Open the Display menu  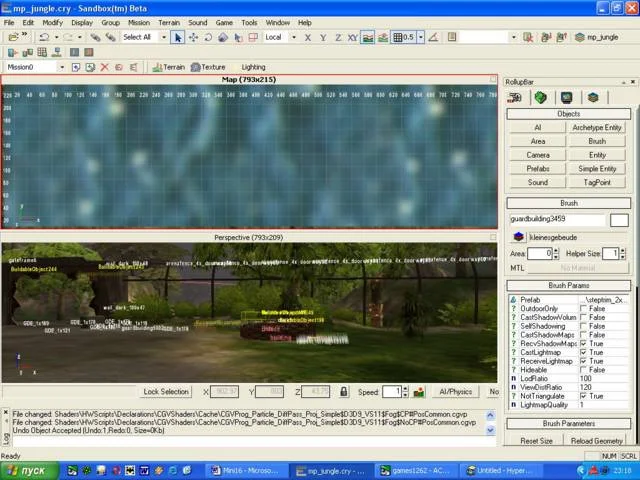click(x=82, y=23)
